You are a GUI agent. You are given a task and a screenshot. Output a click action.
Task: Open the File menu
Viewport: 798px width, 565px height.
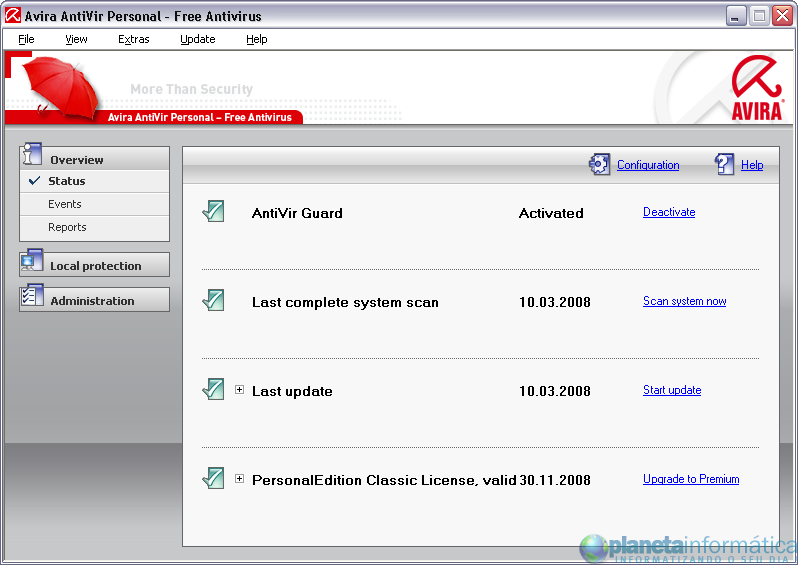[x=26, y=39]
